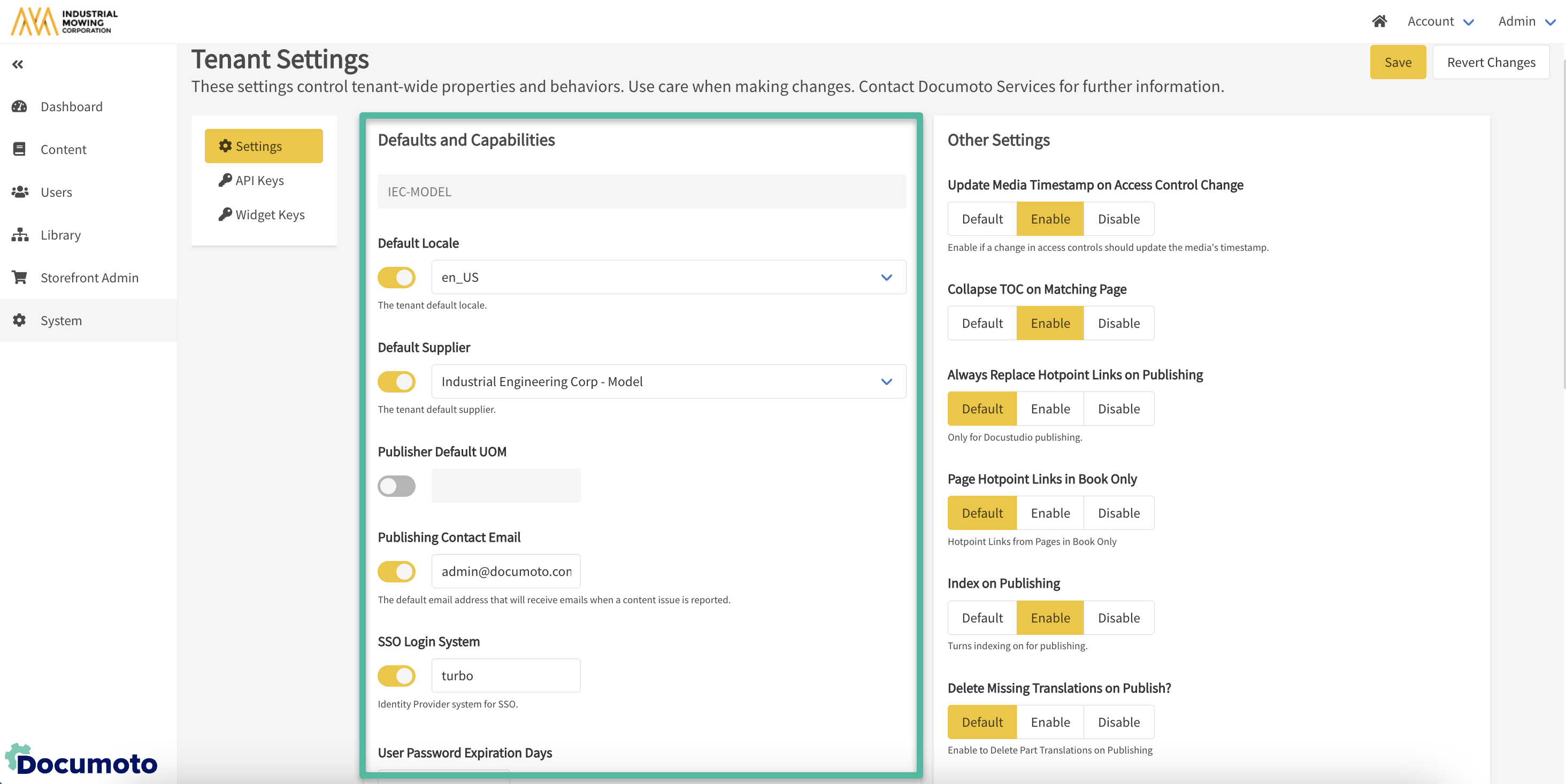Toggle off the Default Locale switch
The height and width of the screenshot is (784, 1566).
396,277
